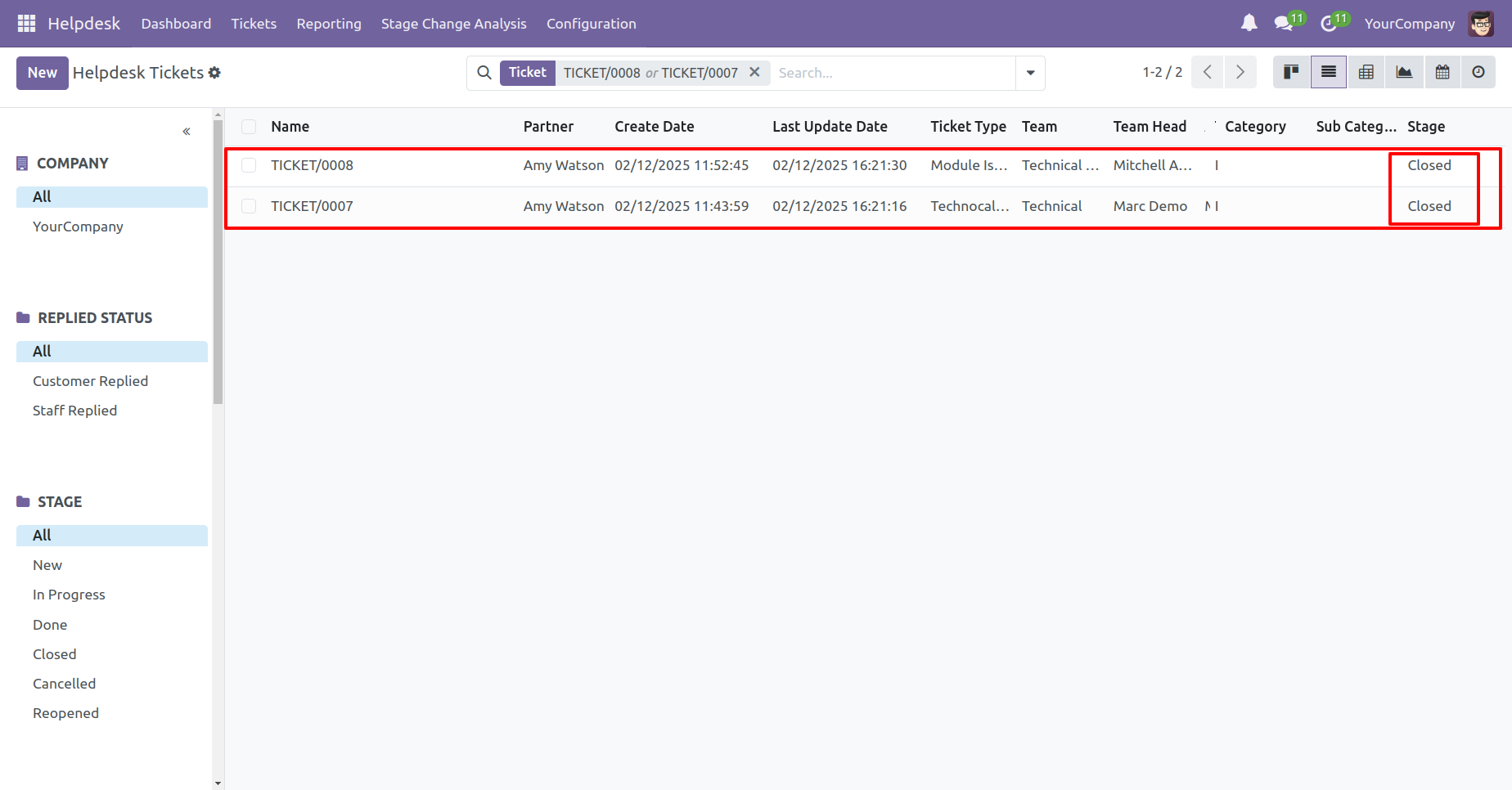This screenshot has height=790, width=1512.
Task: Click the settings gear beside Helpdesk Tickets
Action: (214, 73)
